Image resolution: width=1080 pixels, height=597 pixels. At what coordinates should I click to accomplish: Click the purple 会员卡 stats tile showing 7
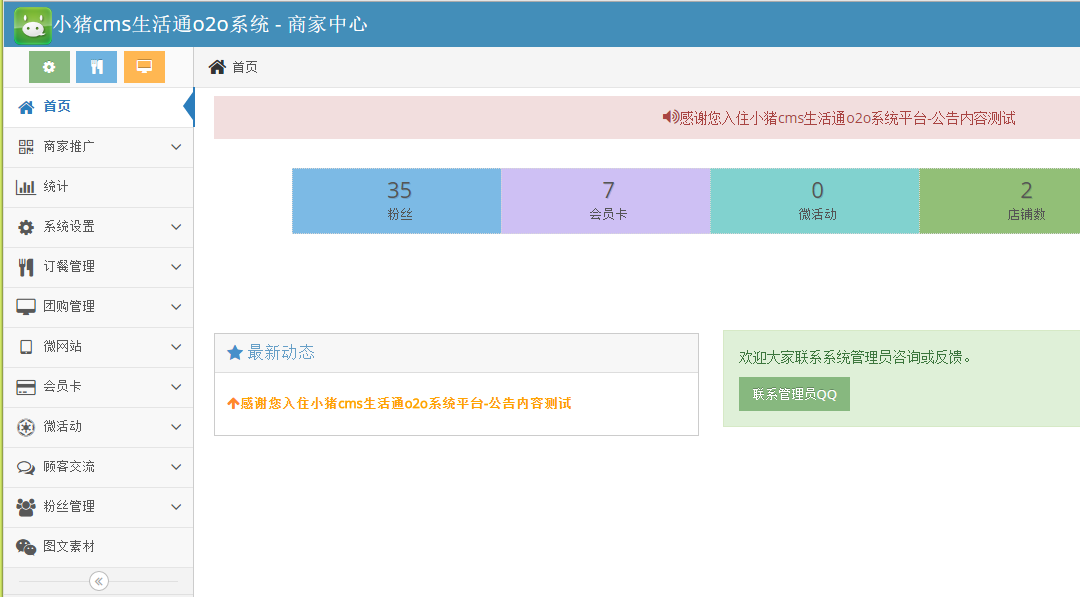[x=606, y=200]
